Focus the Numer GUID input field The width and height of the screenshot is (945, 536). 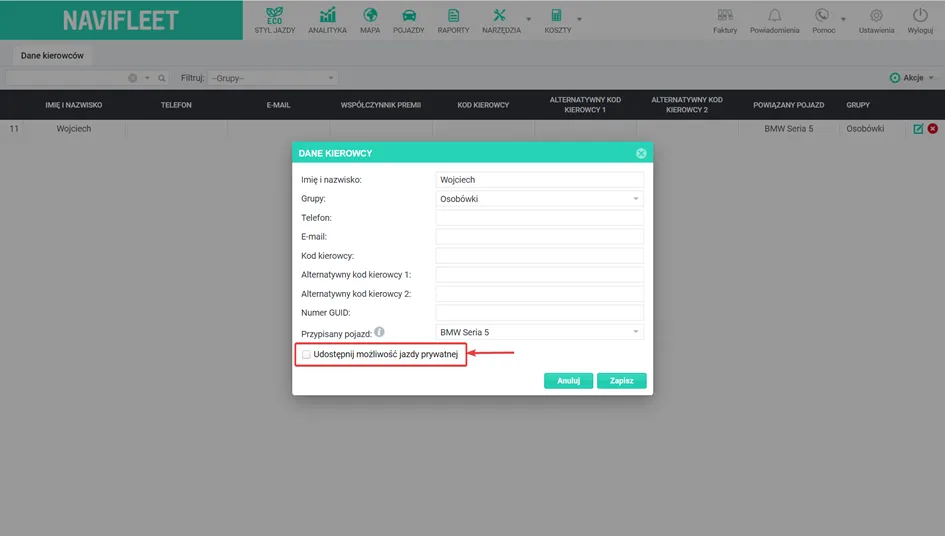pos(539,312)
